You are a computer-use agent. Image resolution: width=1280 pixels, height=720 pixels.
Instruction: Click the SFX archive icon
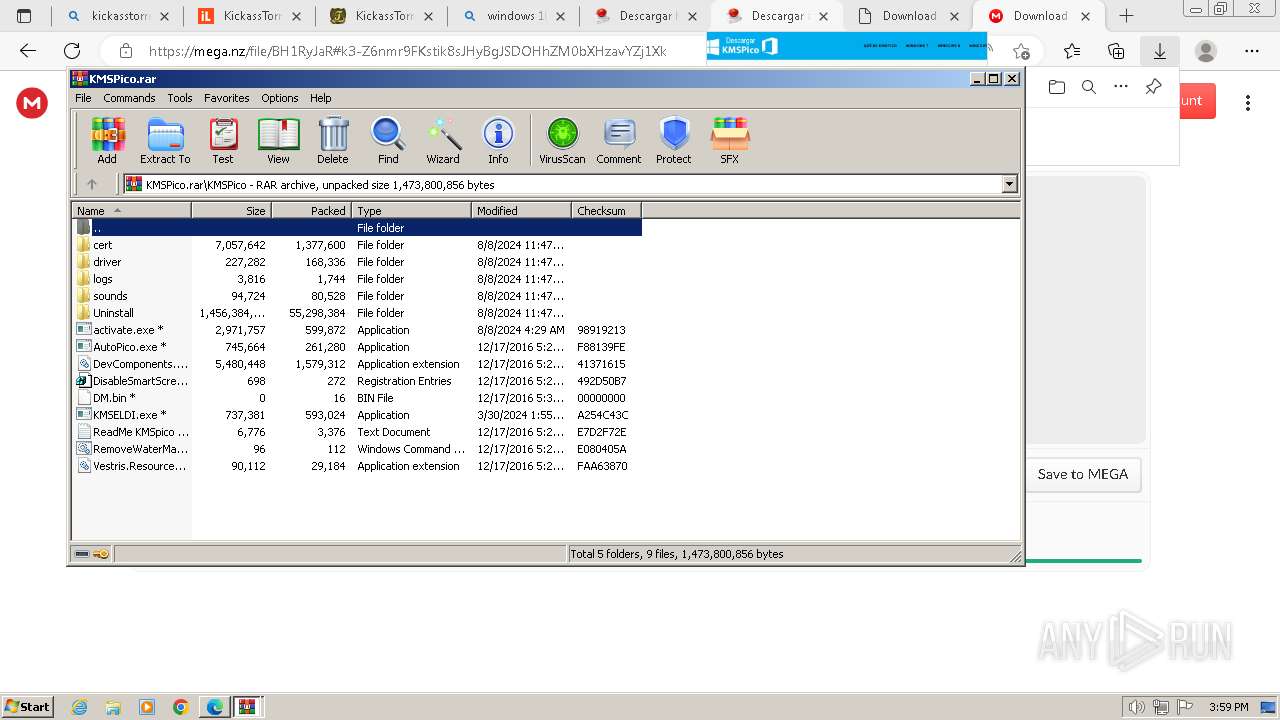point(730,141)
